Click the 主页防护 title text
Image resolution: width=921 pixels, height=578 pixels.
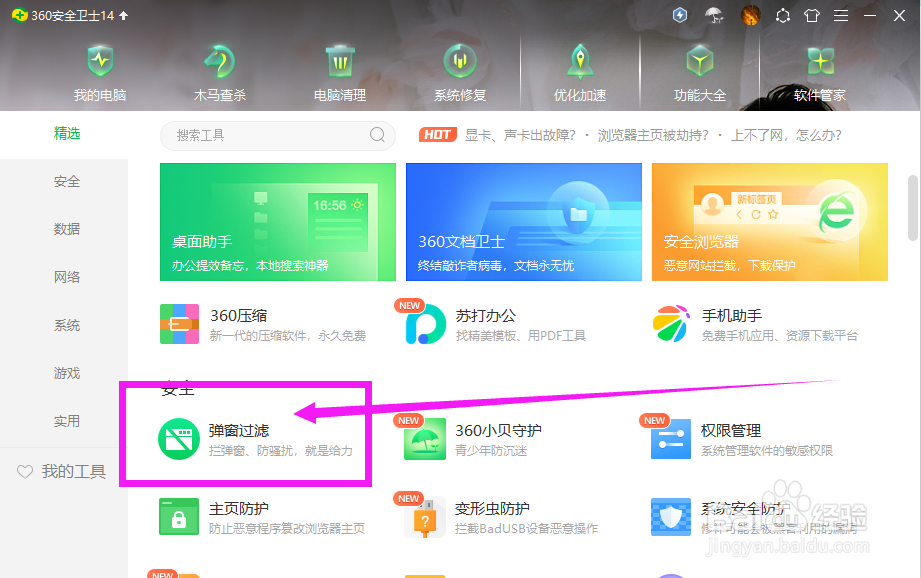[239, 509]
